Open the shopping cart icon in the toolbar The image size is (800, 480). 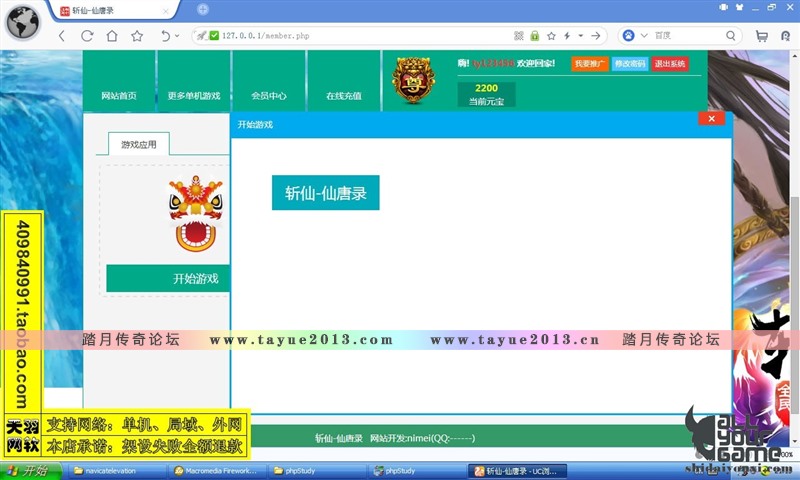[762, 36]
